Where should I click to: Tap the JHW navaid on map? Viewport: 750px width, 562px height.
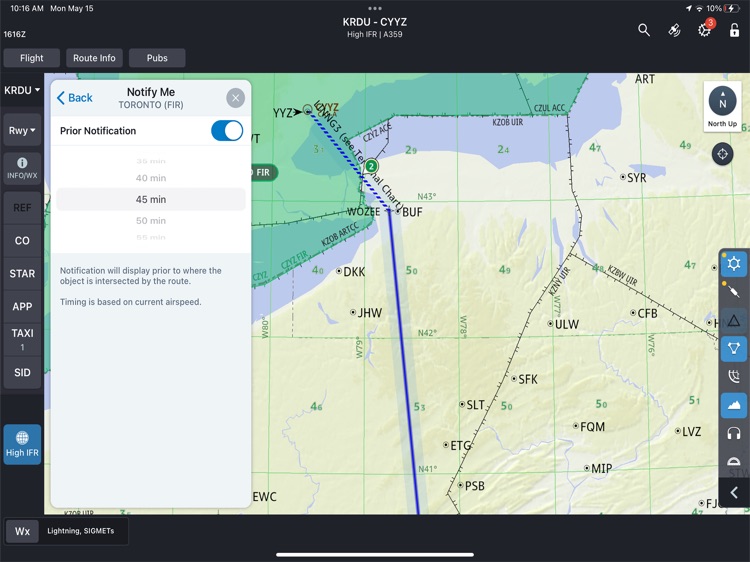366,313
